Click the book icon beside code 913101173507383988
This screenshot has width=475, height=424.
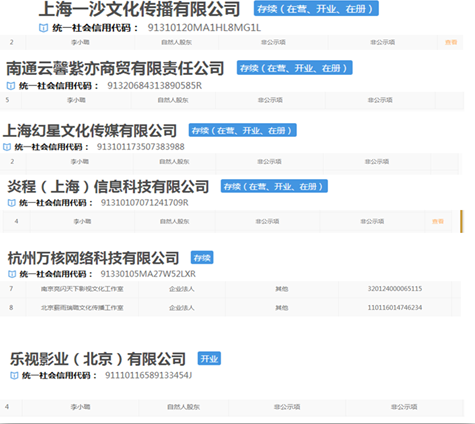click(x=7, y=147)
